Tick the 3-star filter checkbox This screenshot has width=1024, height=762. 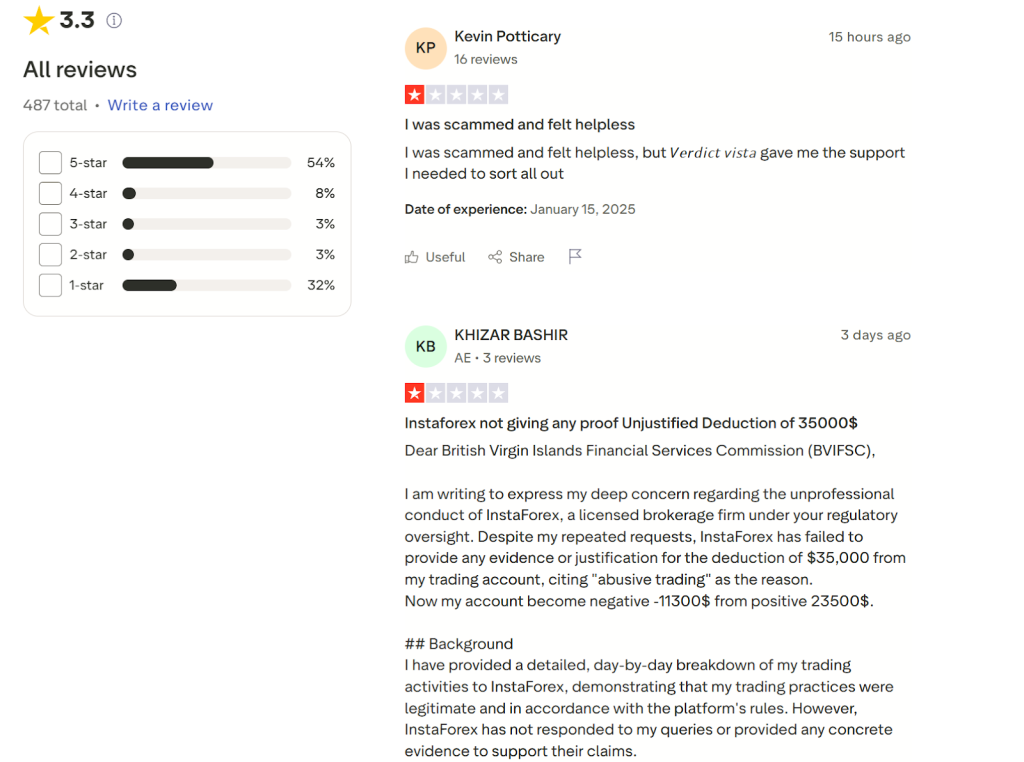pos(50,224)
